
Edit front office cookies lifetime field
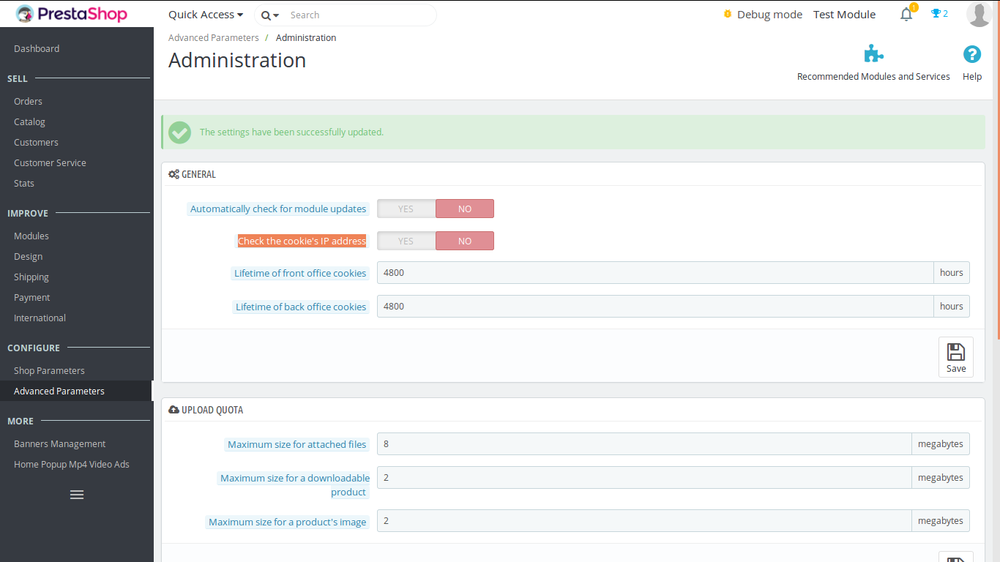(x=655, y=272)
